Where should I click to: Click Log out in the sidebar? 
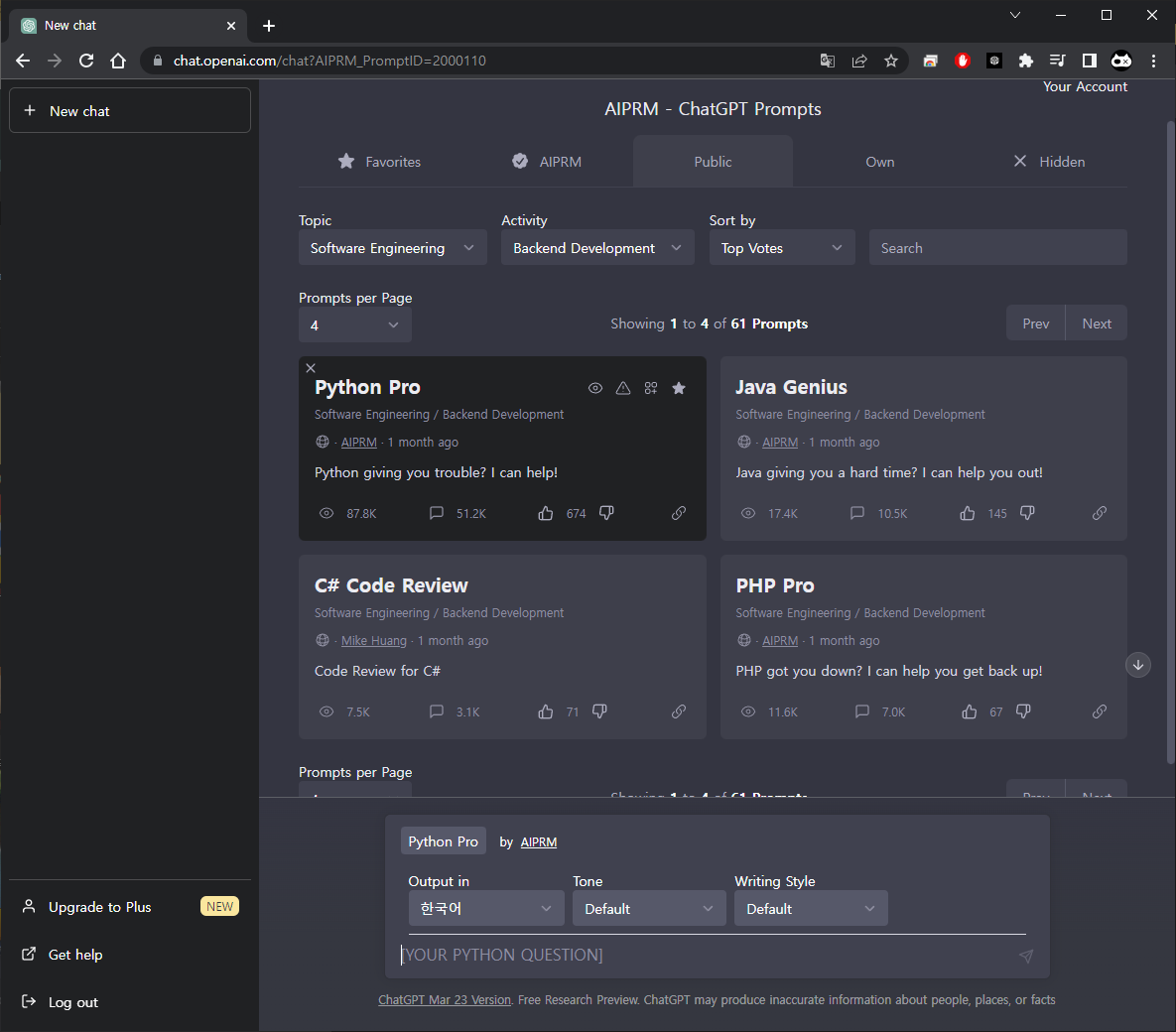click(130, 1002)
